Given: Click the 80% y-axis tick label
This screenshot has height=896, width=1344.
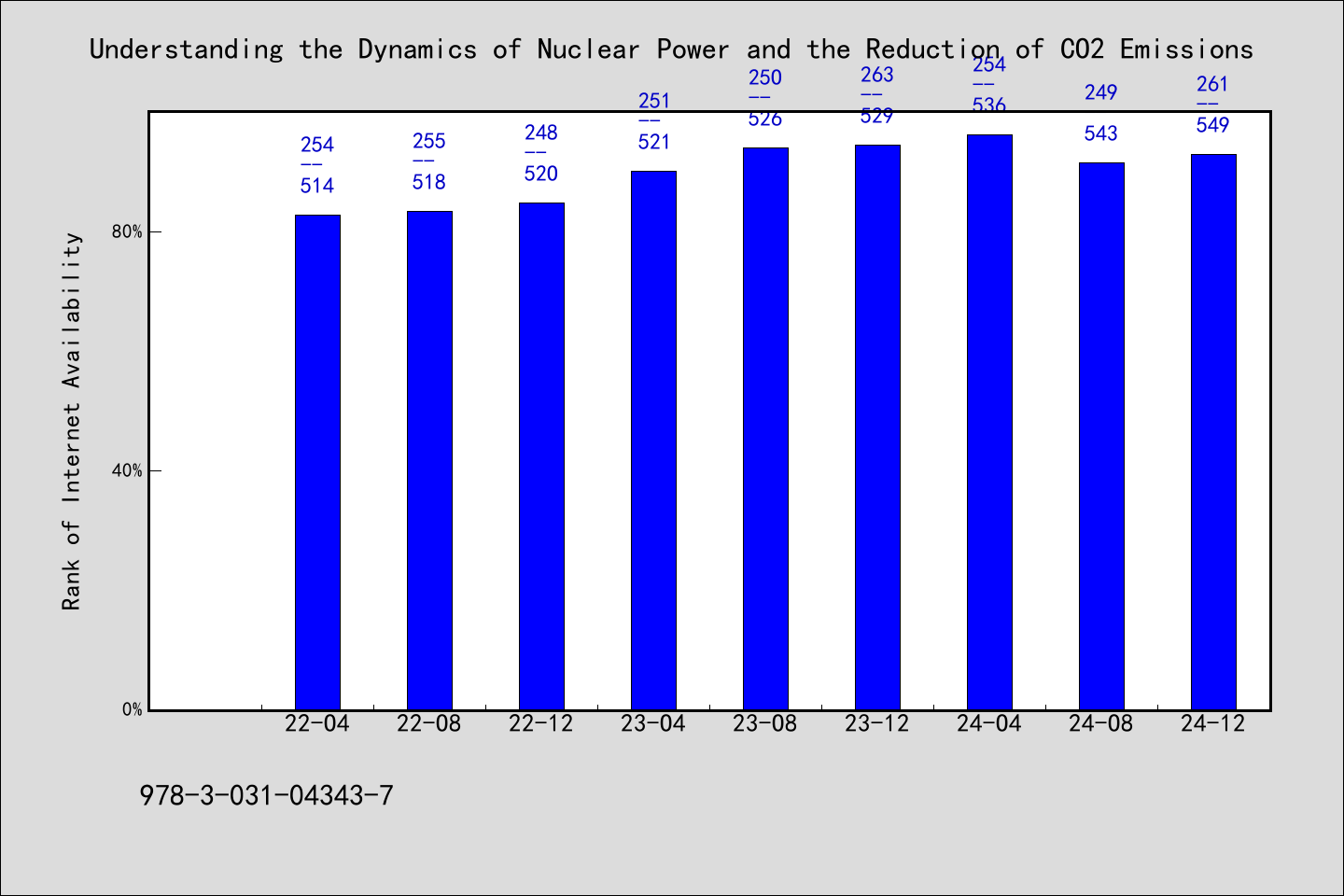Looking at the screenshot, I should pyautogui.click(x=127, y=231).
